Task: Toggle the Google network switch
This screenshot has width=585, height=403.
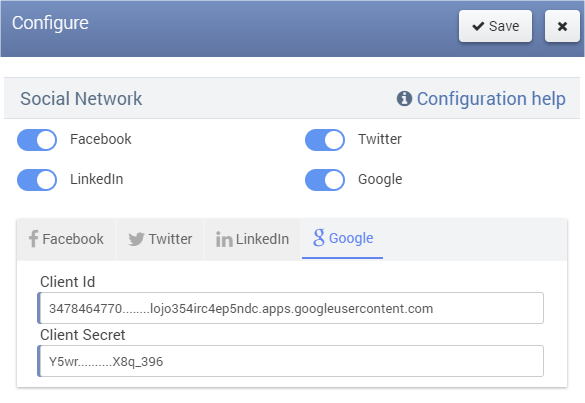Action: [x=325, y=180]
